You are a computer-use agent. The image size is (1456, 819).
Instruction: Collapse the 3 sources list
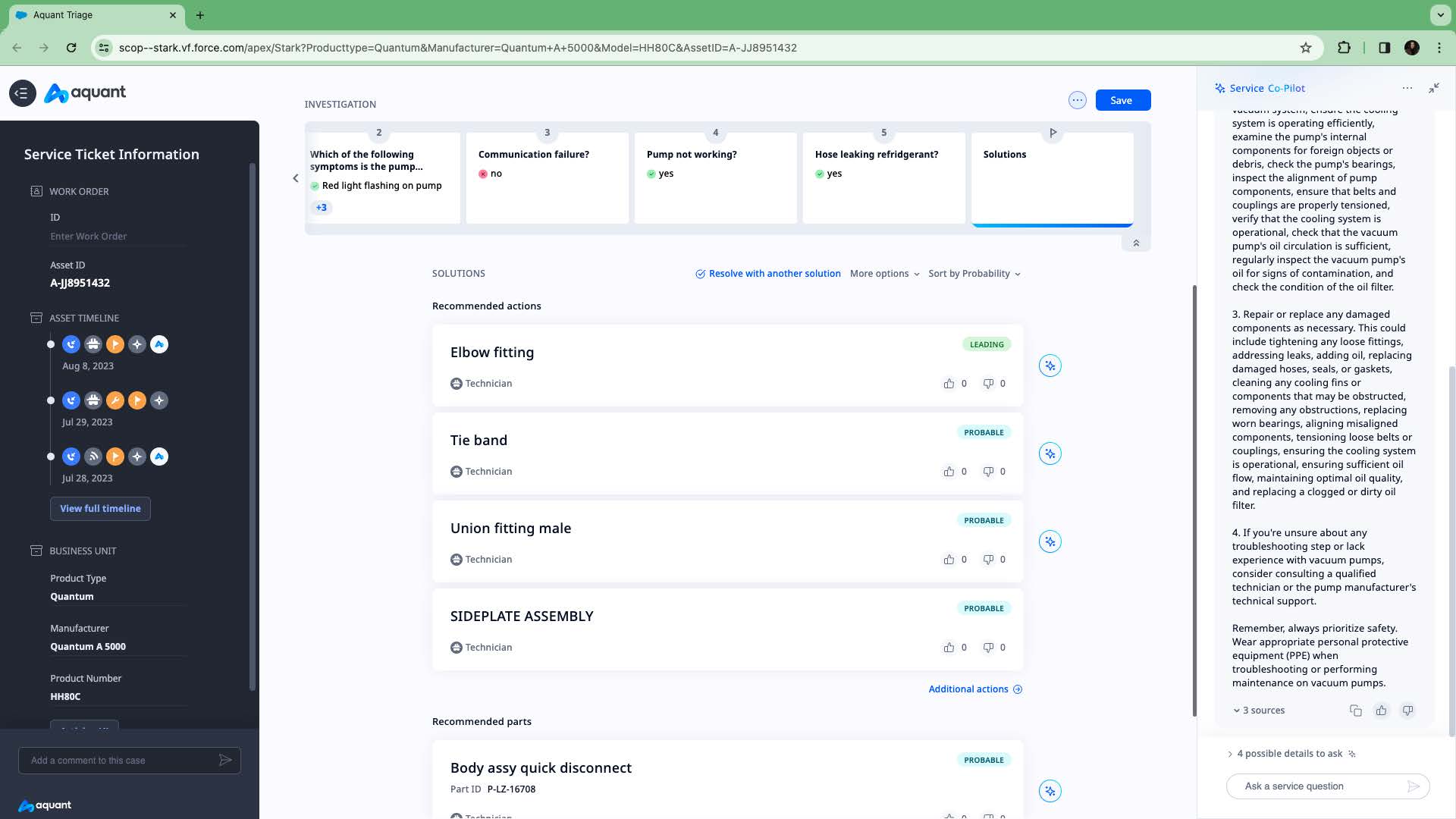tap(1259, 710)
